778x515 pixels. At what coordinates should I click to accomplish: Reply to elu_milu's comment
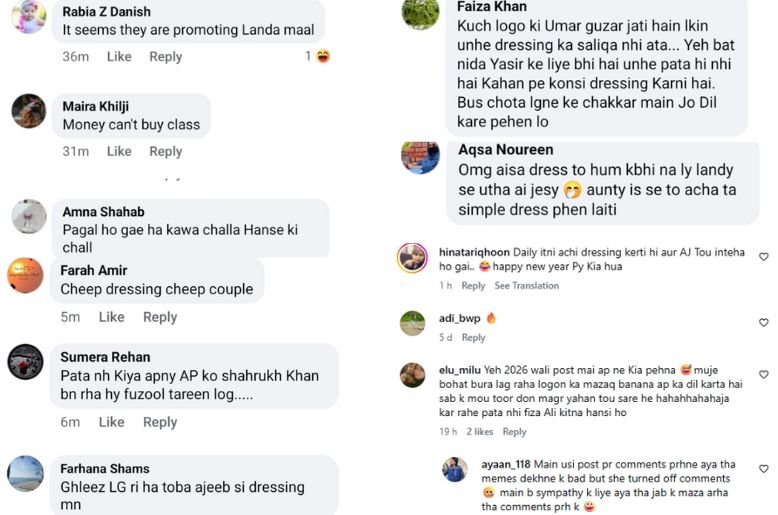[514, 432]
